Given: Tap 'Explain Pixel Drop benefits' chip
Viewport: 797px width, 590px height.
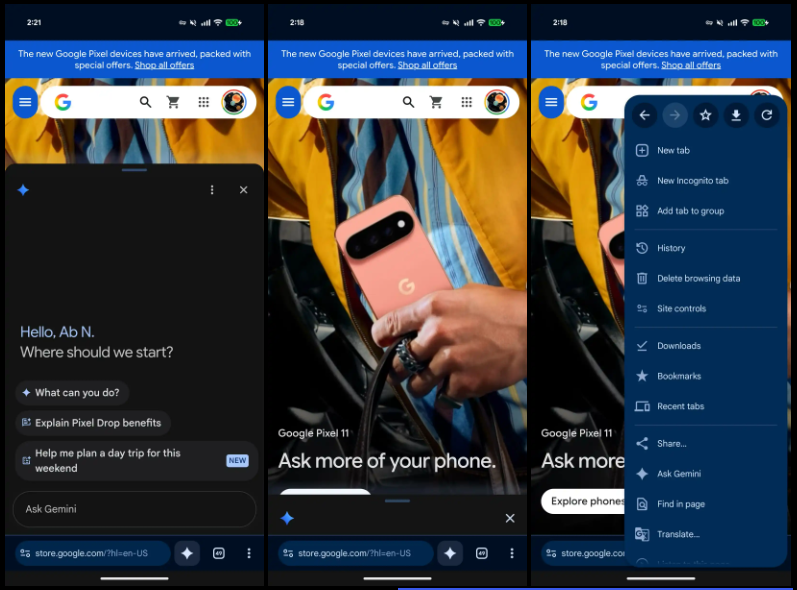Looking at the screenshot, I should click(x=93, y=423).
